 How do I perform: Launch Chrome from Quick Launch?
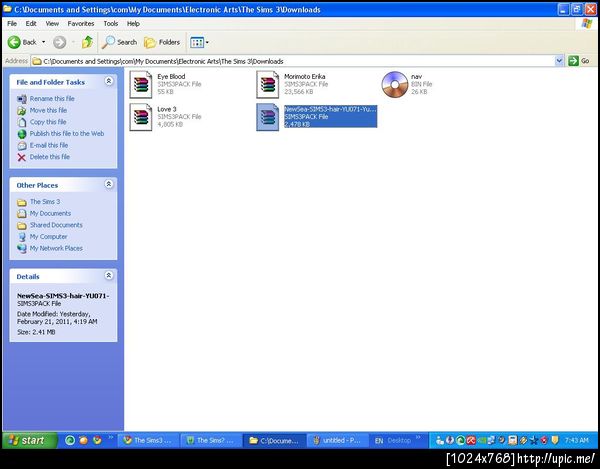tap(97, 440)
